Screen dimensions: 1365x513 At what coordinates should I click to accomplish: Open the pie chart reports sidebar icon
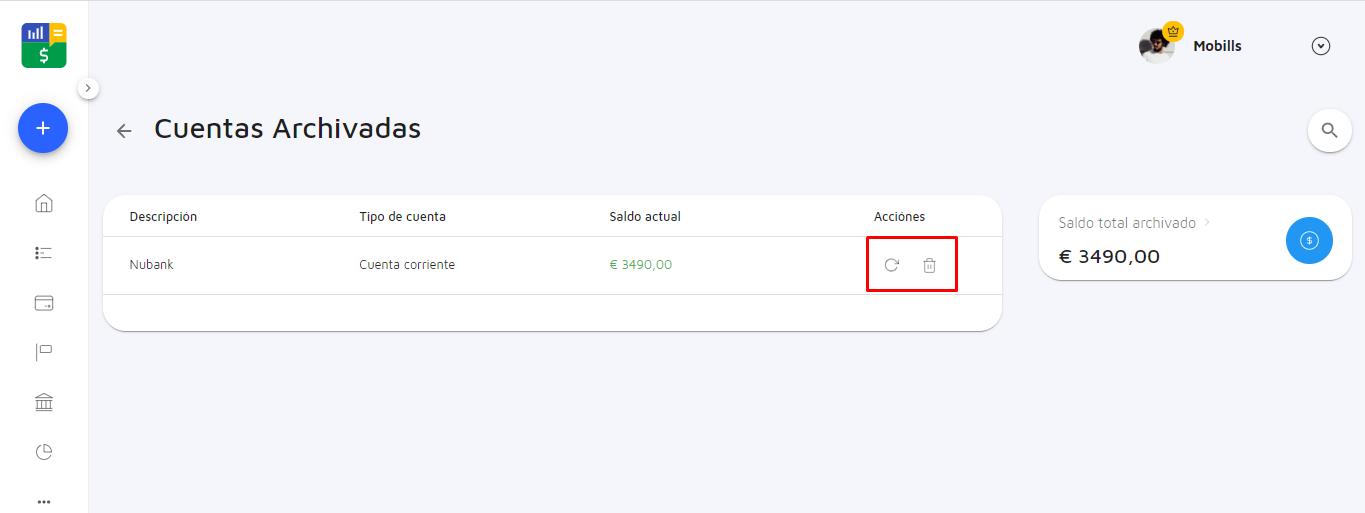coord(44,452)
